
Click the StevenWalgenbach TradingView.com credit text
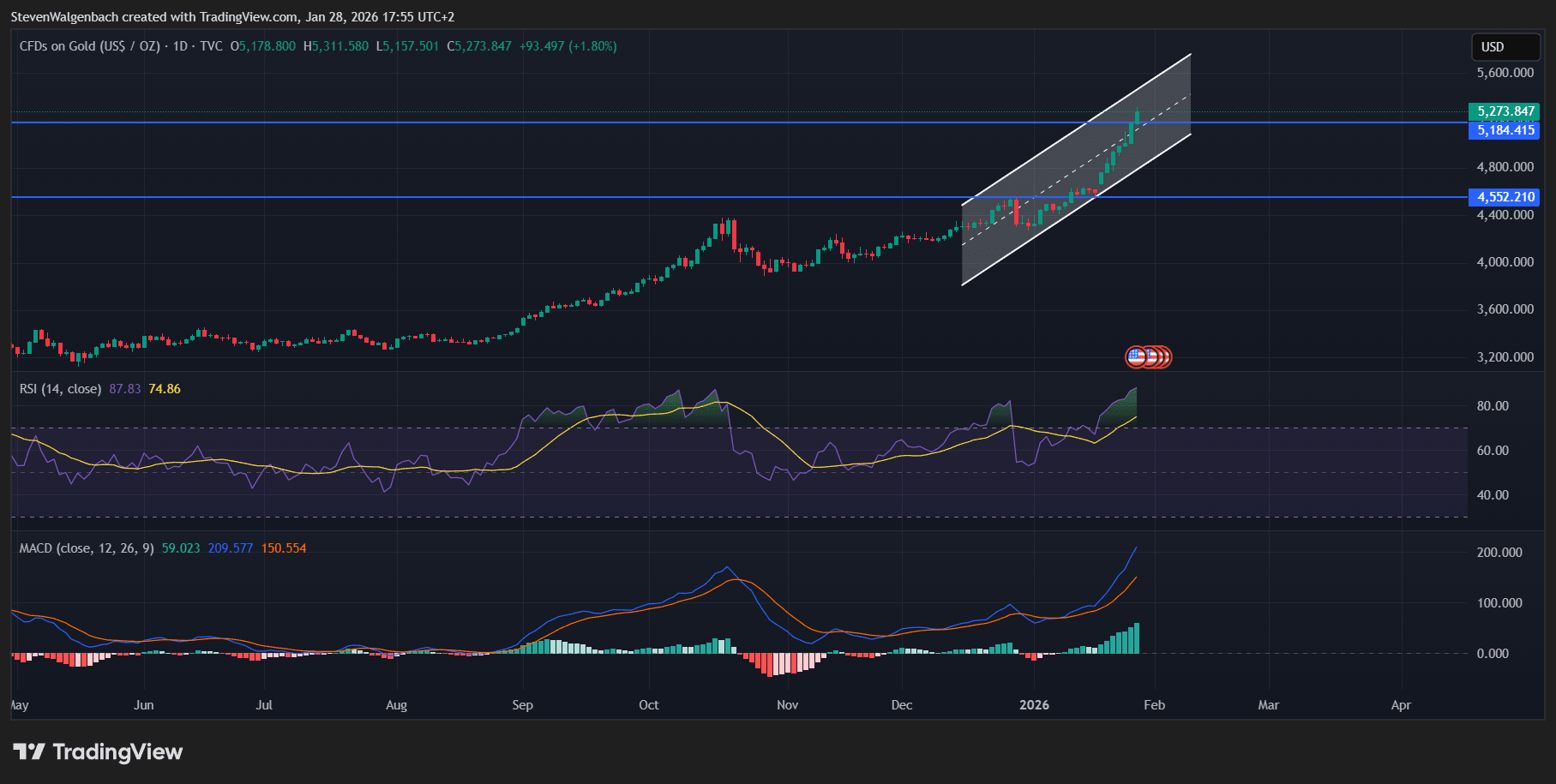pos(154,16)
